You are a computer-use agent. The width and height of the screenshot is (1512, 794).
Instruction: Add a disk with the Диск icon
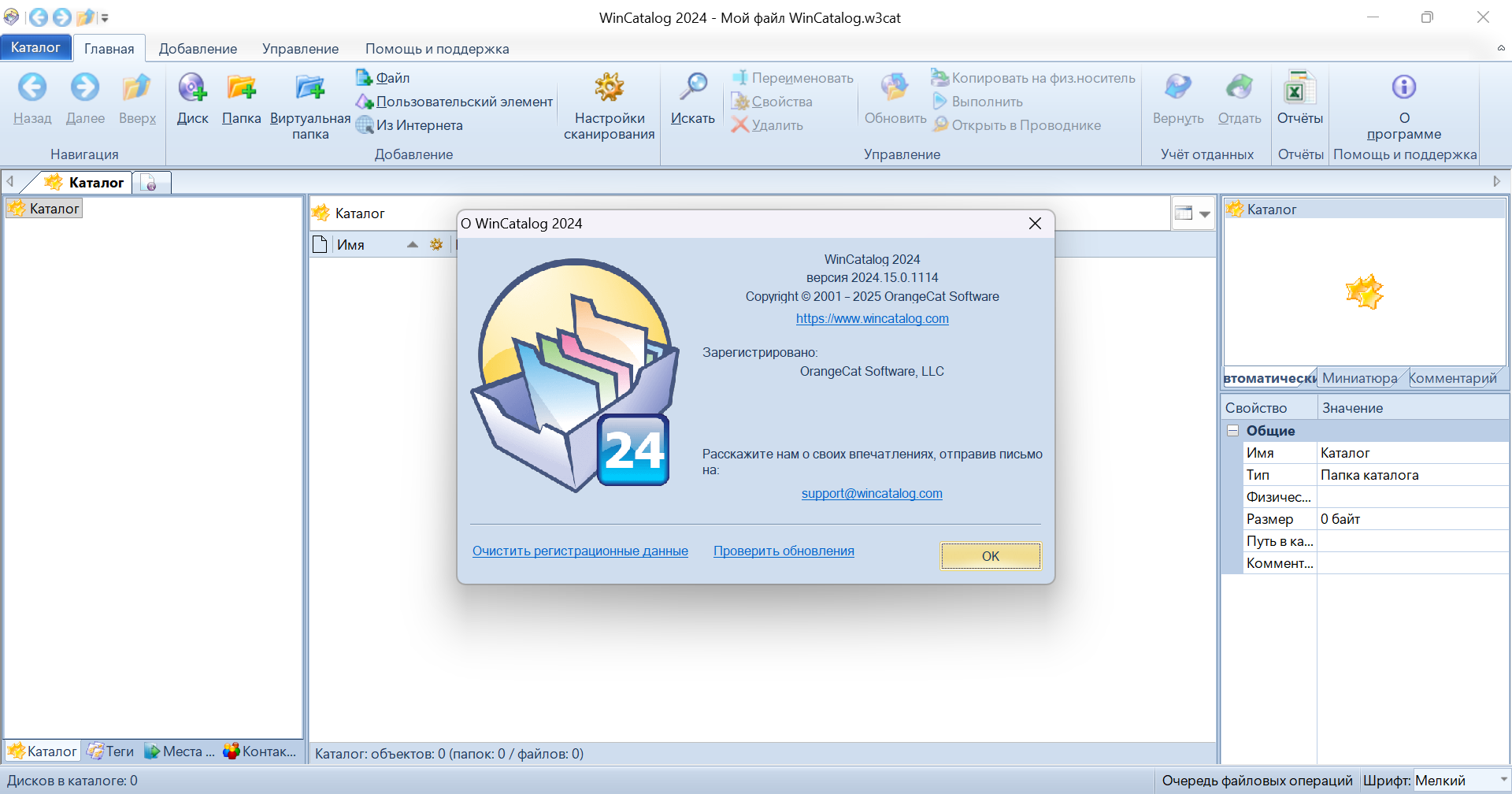pos(192,87)
